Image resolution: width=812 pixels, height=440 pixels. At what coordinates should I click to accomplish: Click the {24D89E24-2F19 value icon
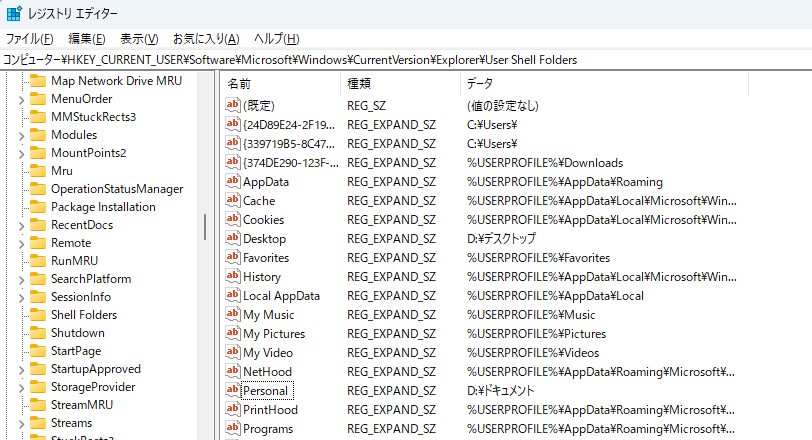[x=233, y=124]
